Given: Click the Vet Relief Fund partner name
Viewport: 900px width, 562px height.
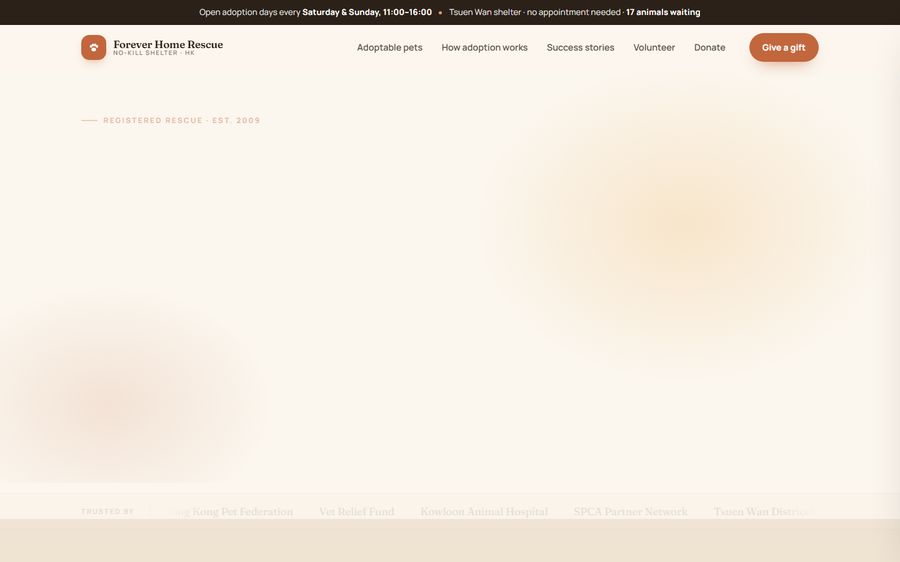Looking at the screenshot, I should coord(356,511).
